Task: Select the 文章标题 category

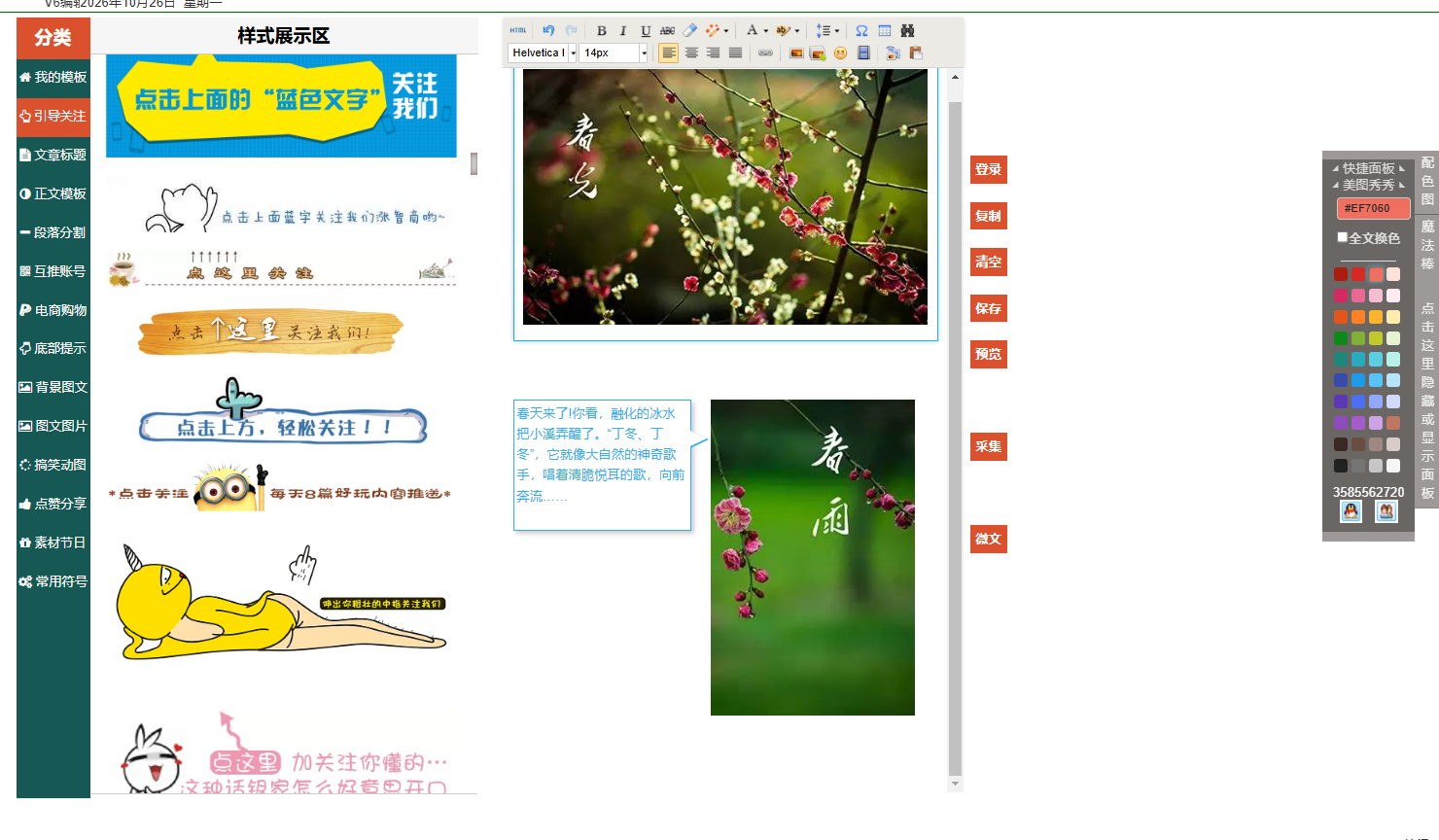Action: pos(53,155)
